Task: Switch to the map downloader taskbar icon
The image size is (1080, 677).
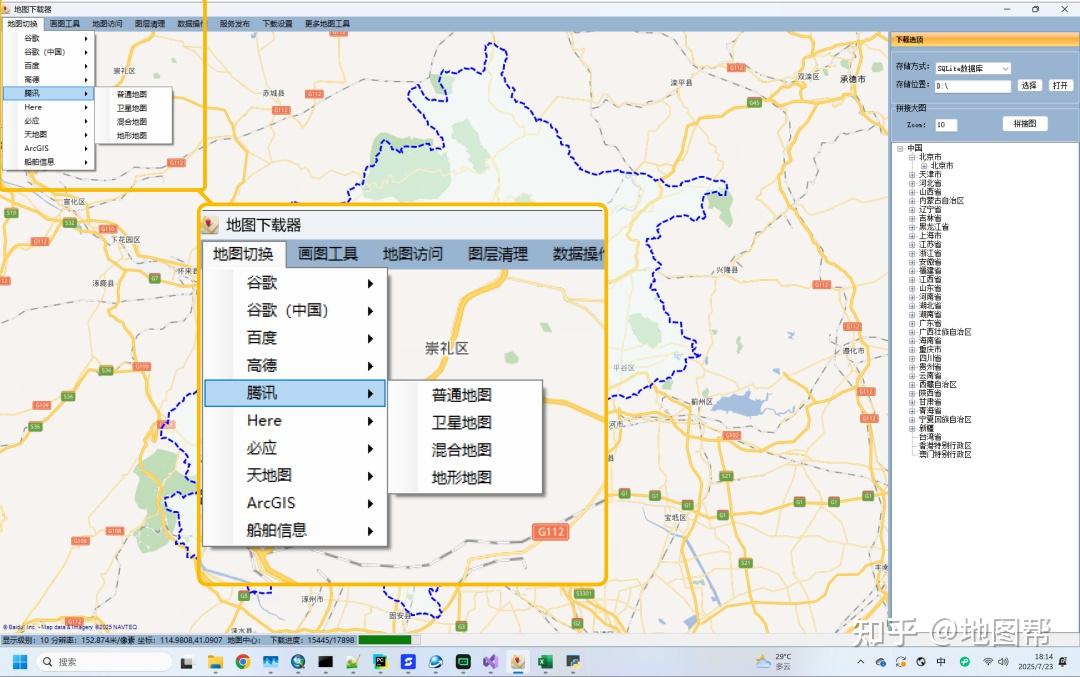Action: [x=518, y=662]
